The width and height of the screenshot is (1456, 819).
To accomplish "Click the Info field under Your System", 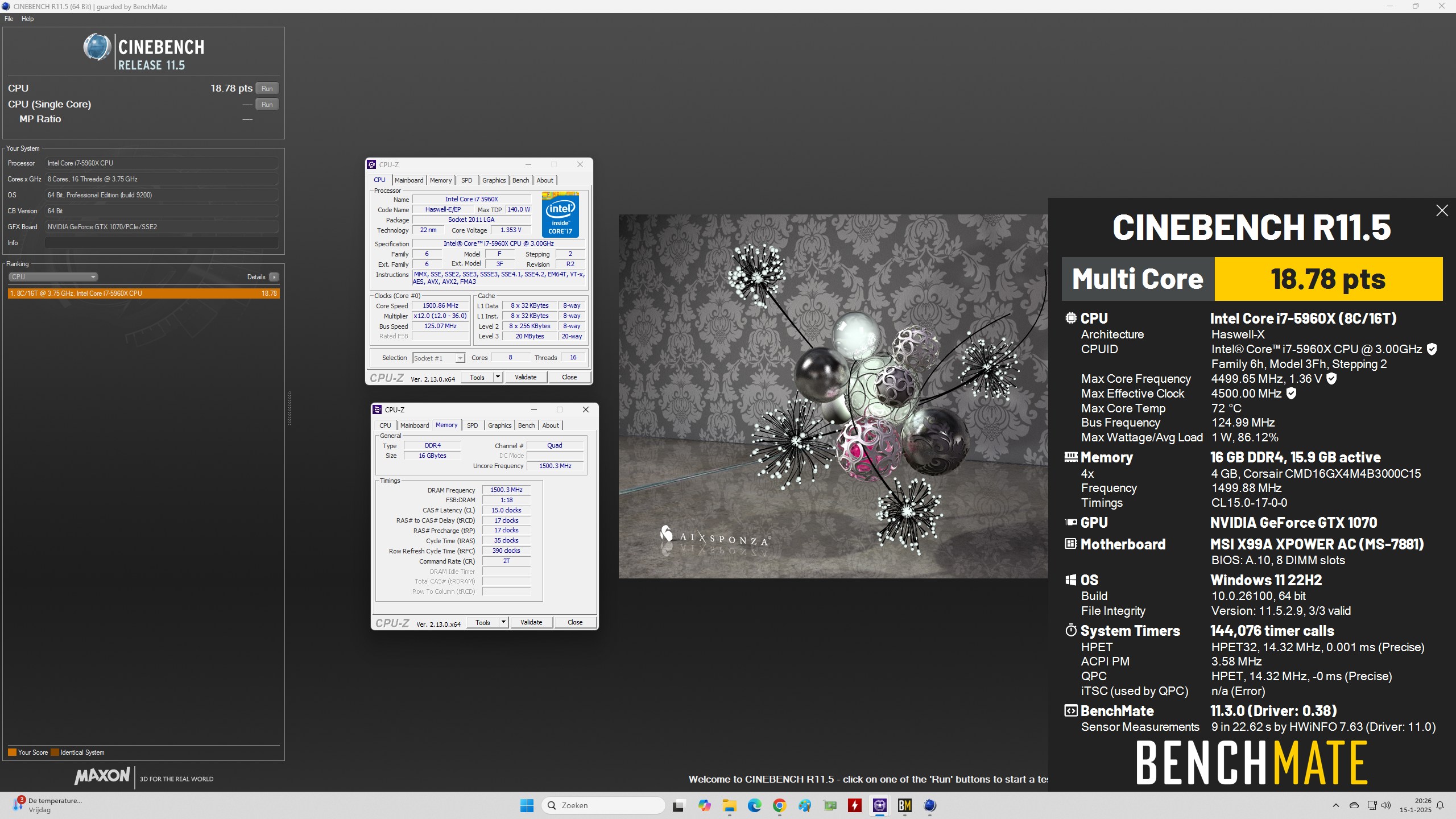I will pyautogui.click(x=162, y=243).
